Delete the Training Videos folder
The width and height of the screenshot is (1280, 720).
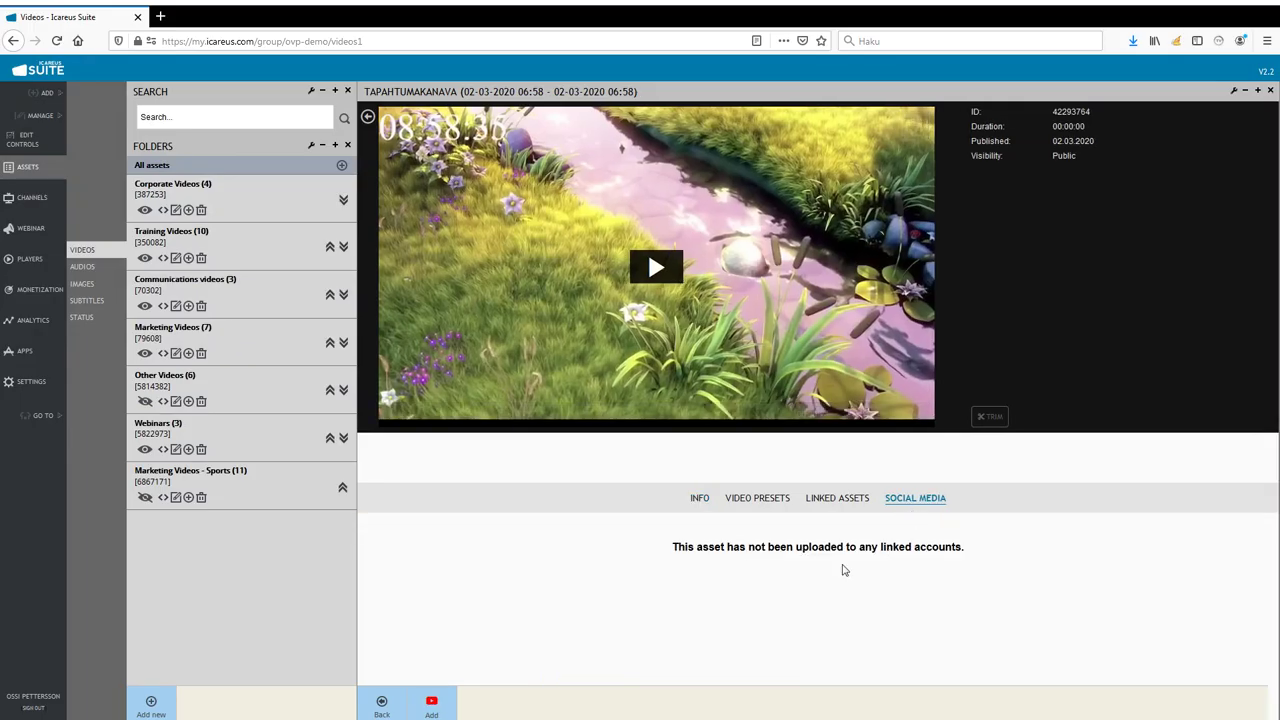tap(201, 258)
